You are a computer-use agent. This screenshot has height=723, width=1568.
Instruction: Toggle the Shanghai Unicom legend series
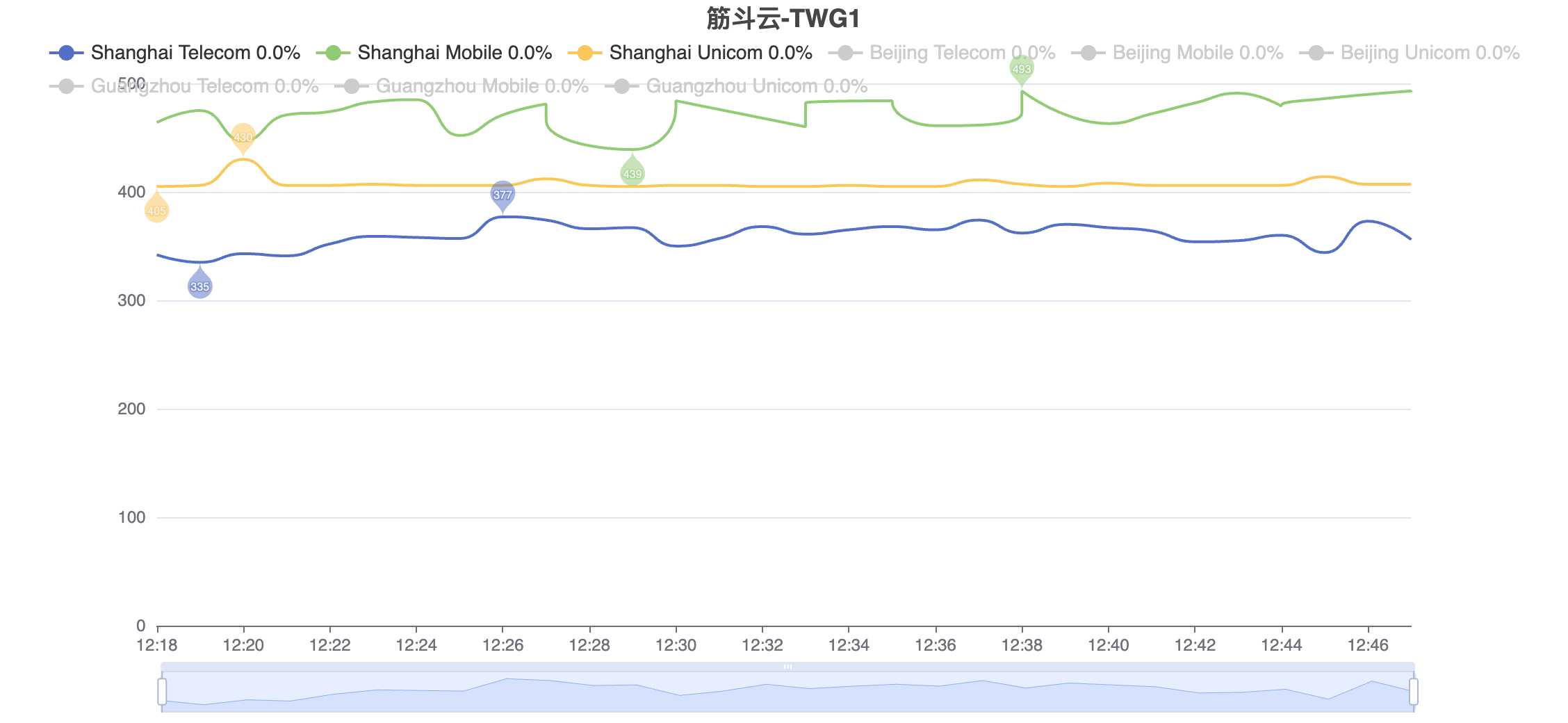click(689, 53)
